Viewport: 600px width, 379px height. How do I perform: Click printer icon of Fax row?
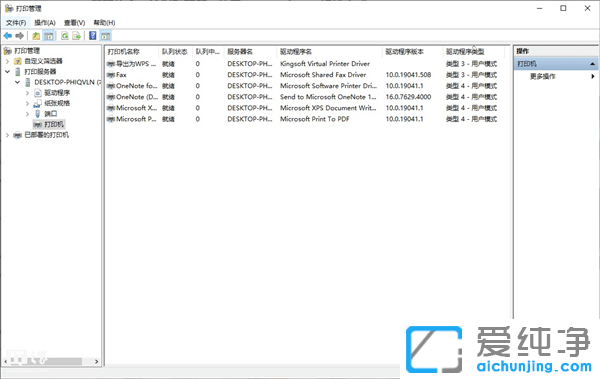[x=111, y=75]
